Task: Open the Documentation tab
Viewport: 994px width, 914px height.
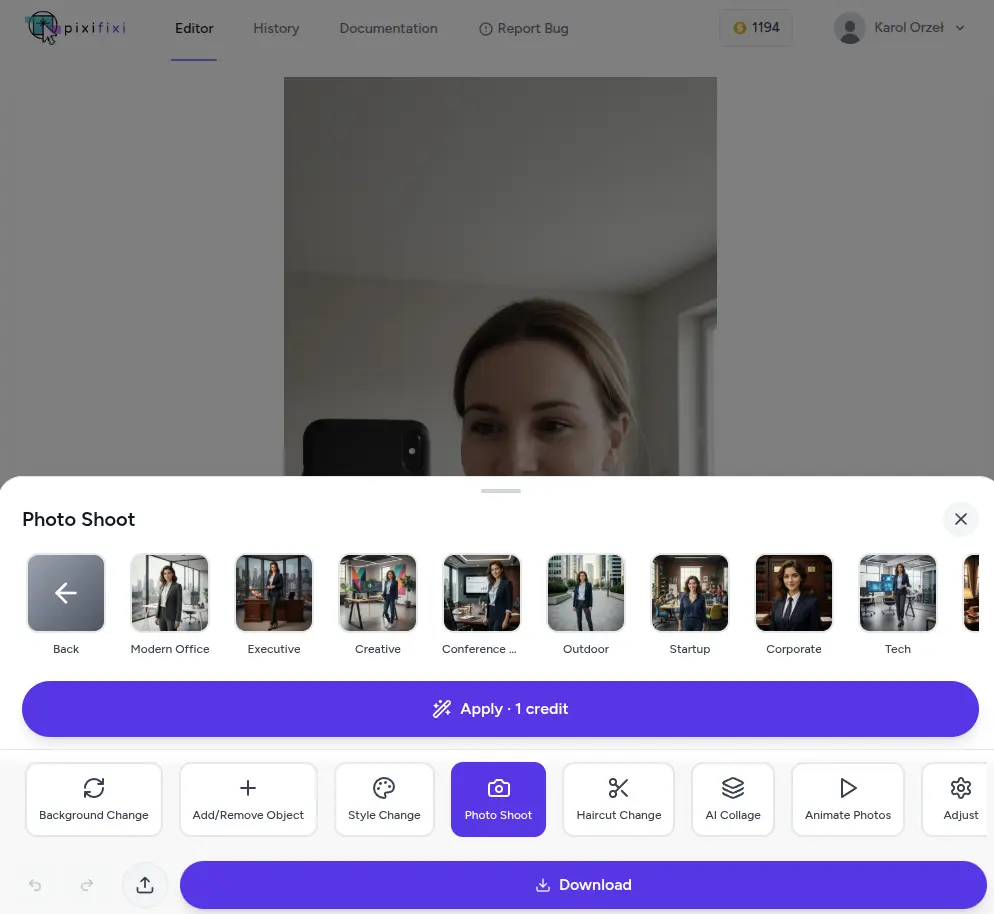Action: [388, 28]
